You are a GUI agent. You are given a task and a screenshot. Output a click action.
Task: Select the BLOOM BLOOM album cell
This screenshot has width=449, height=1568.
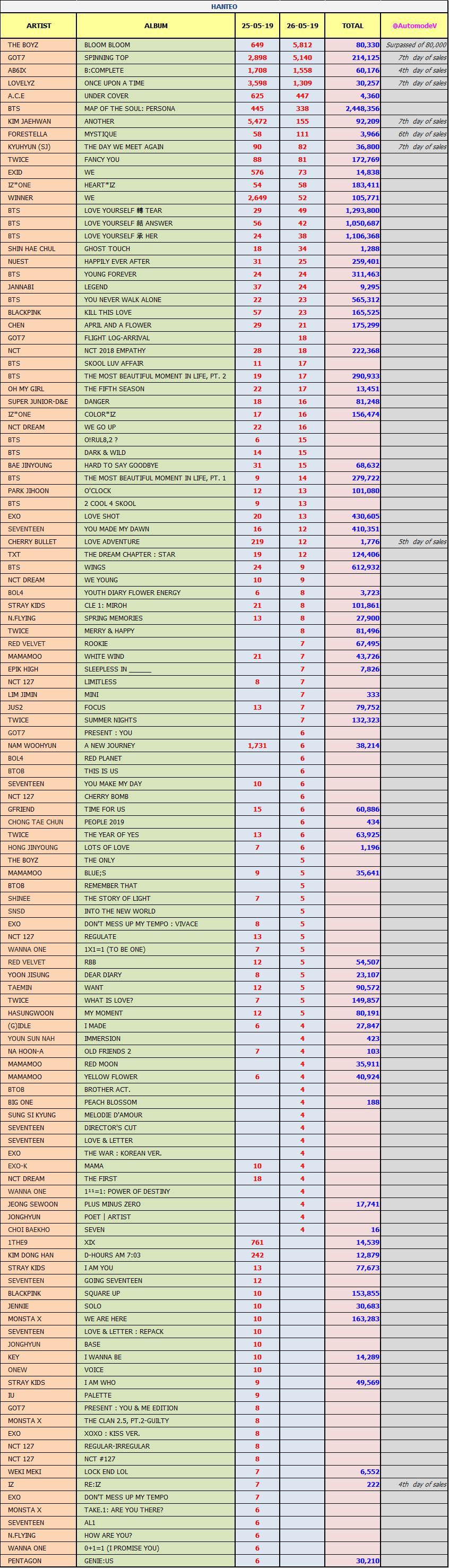click(x=107, y=45)
